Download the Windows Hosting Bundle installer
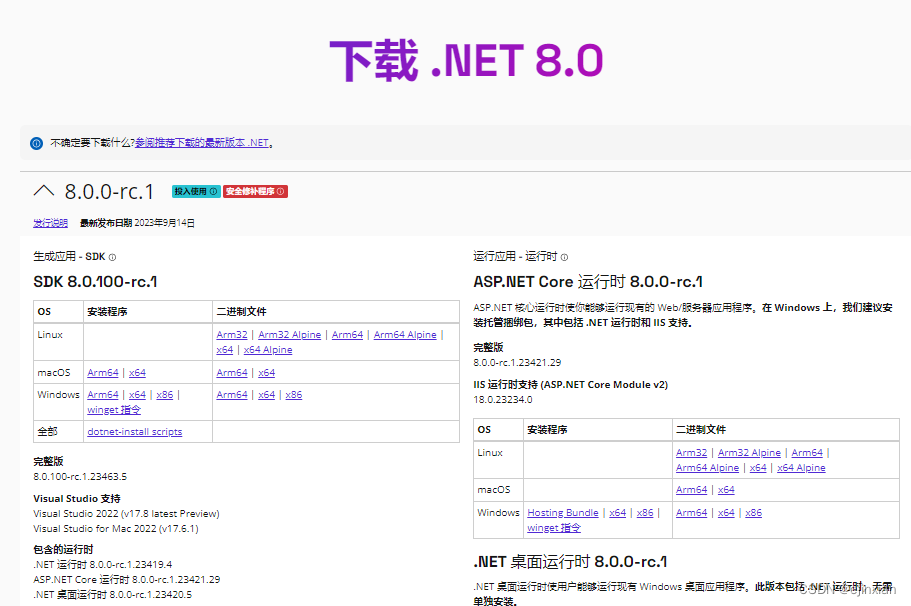This screenshot has height=606, width=911. coord(563,513)
